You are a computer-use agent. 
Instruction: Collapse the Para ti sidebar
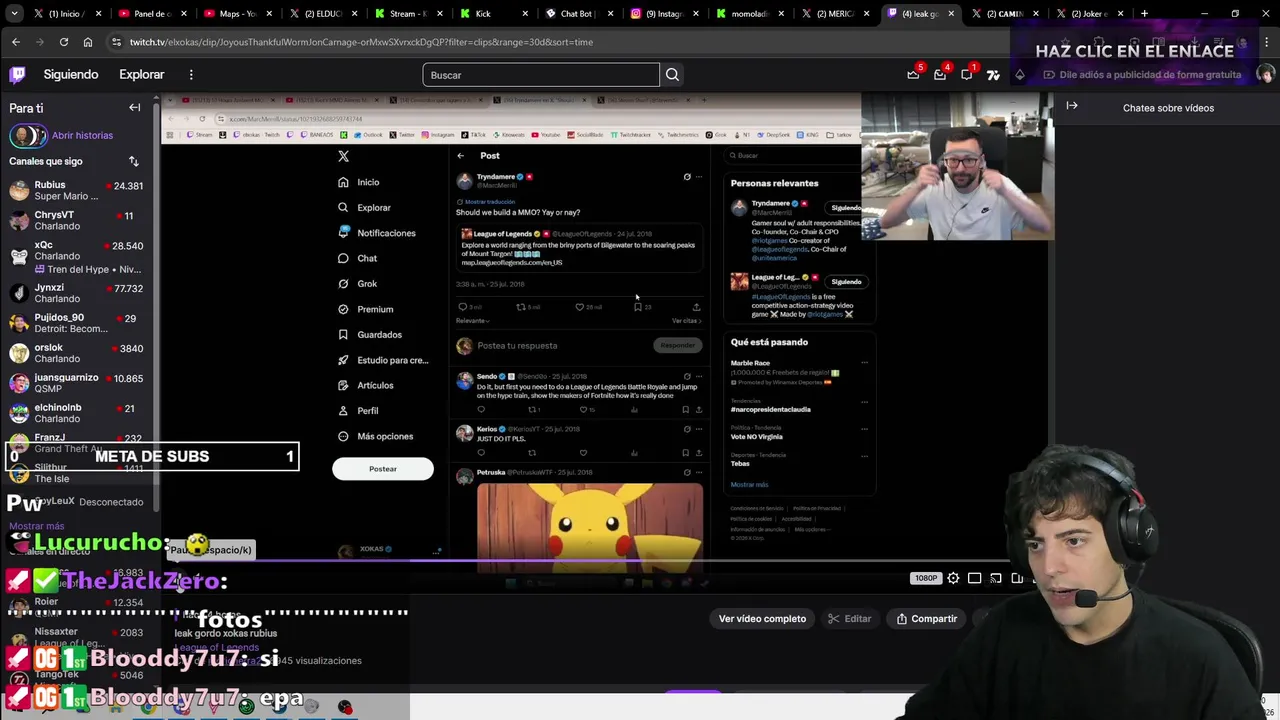(134, 108)
